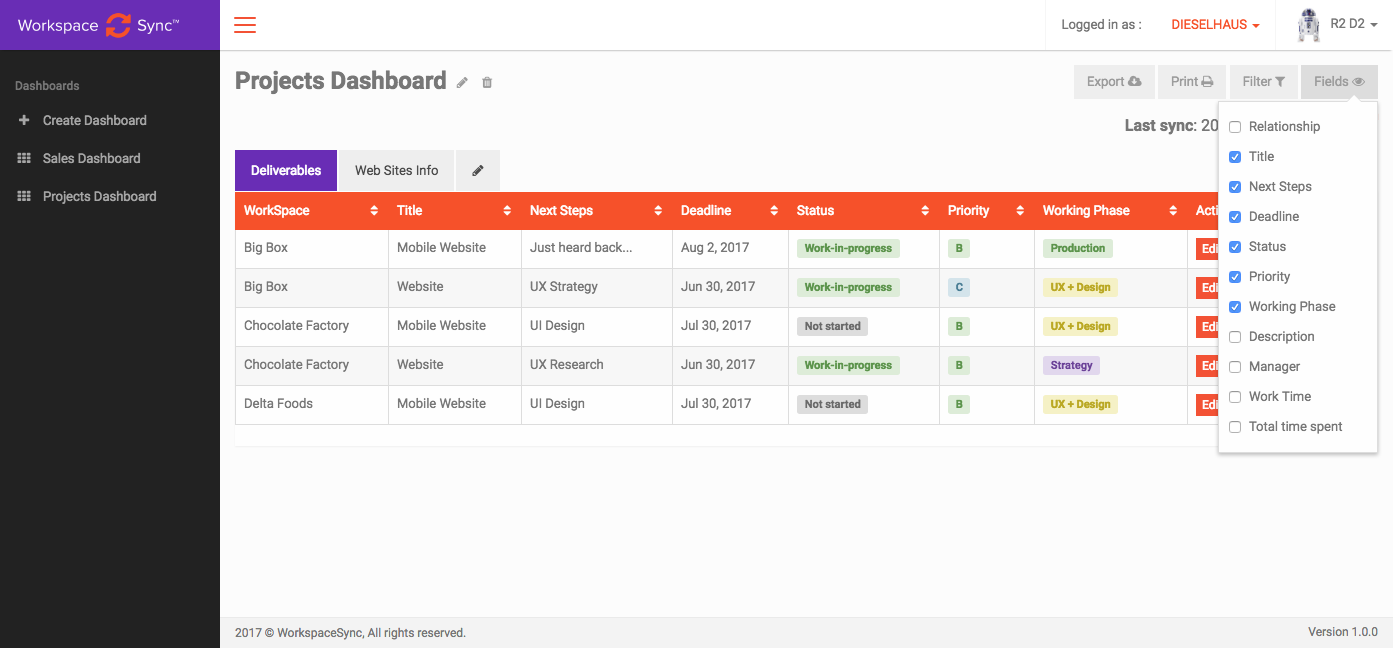Viewport: 1393px width, 648px height.
Task: Open Sales Dashboard in the sidebar
Action: pyautogui.click(x=91, y=158)
